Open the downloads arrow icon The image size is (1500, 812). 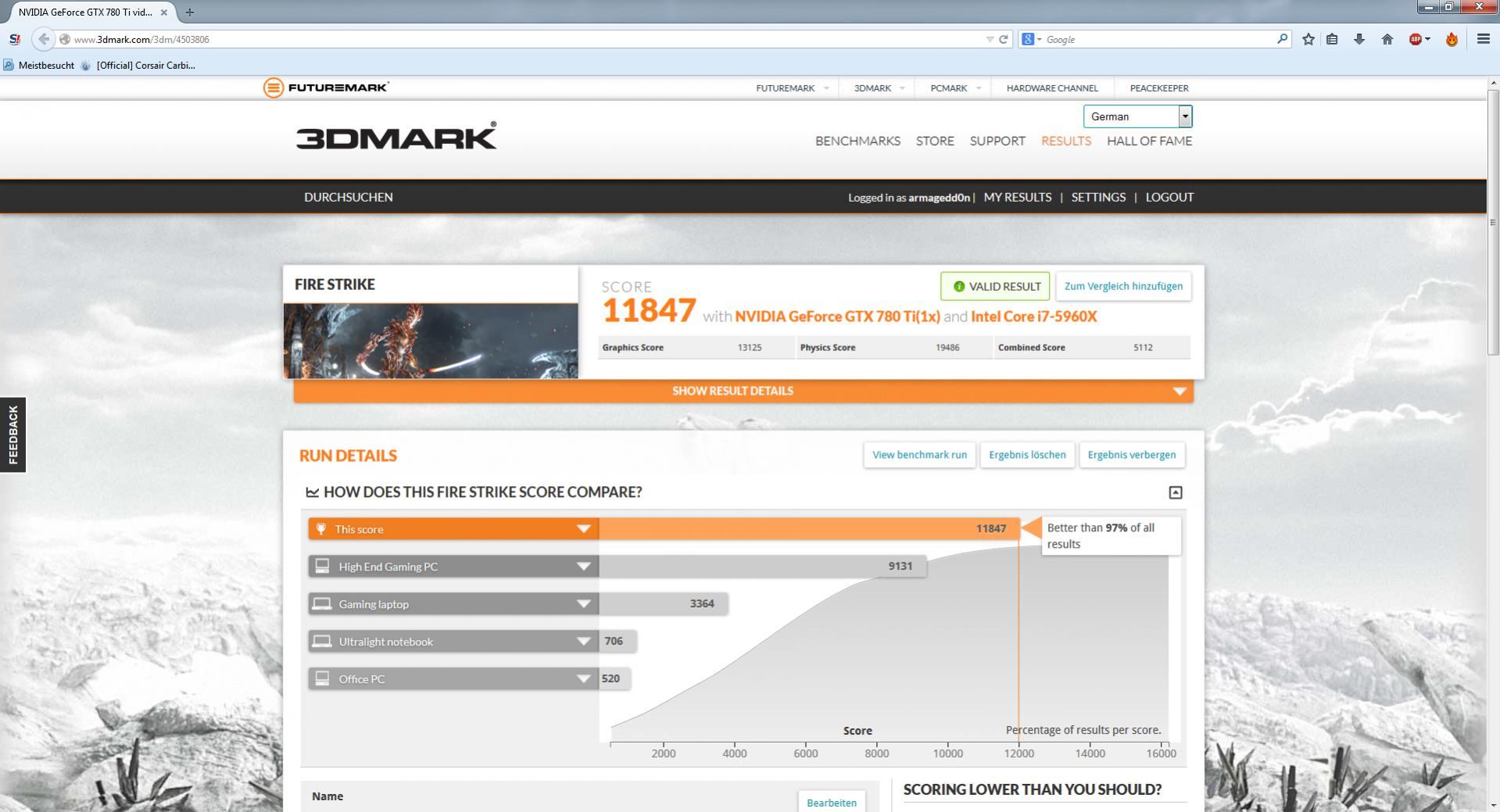[1359, 39]
